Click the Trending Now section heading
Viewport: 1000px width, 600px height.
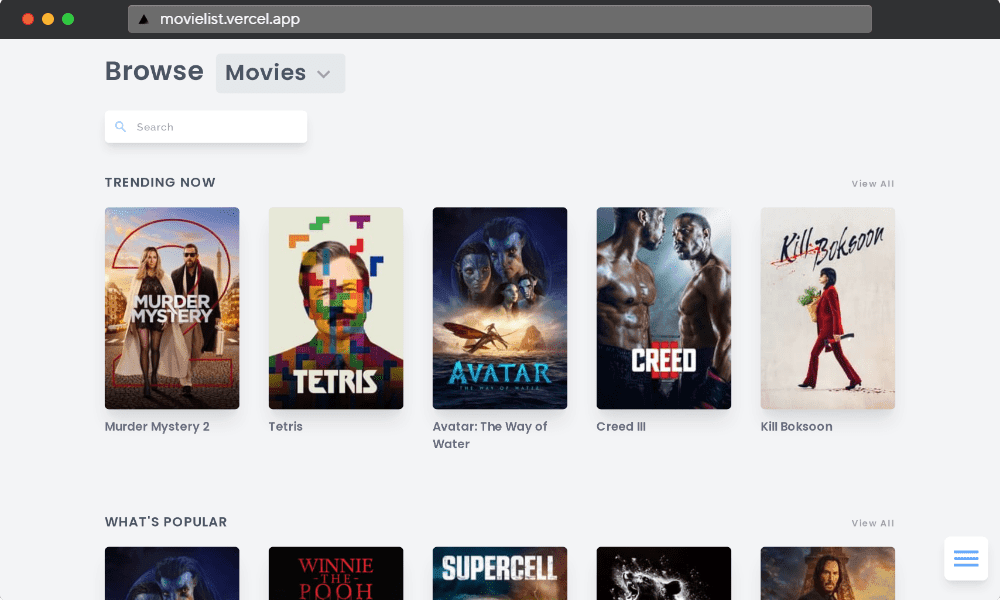(x=160, y=182)
